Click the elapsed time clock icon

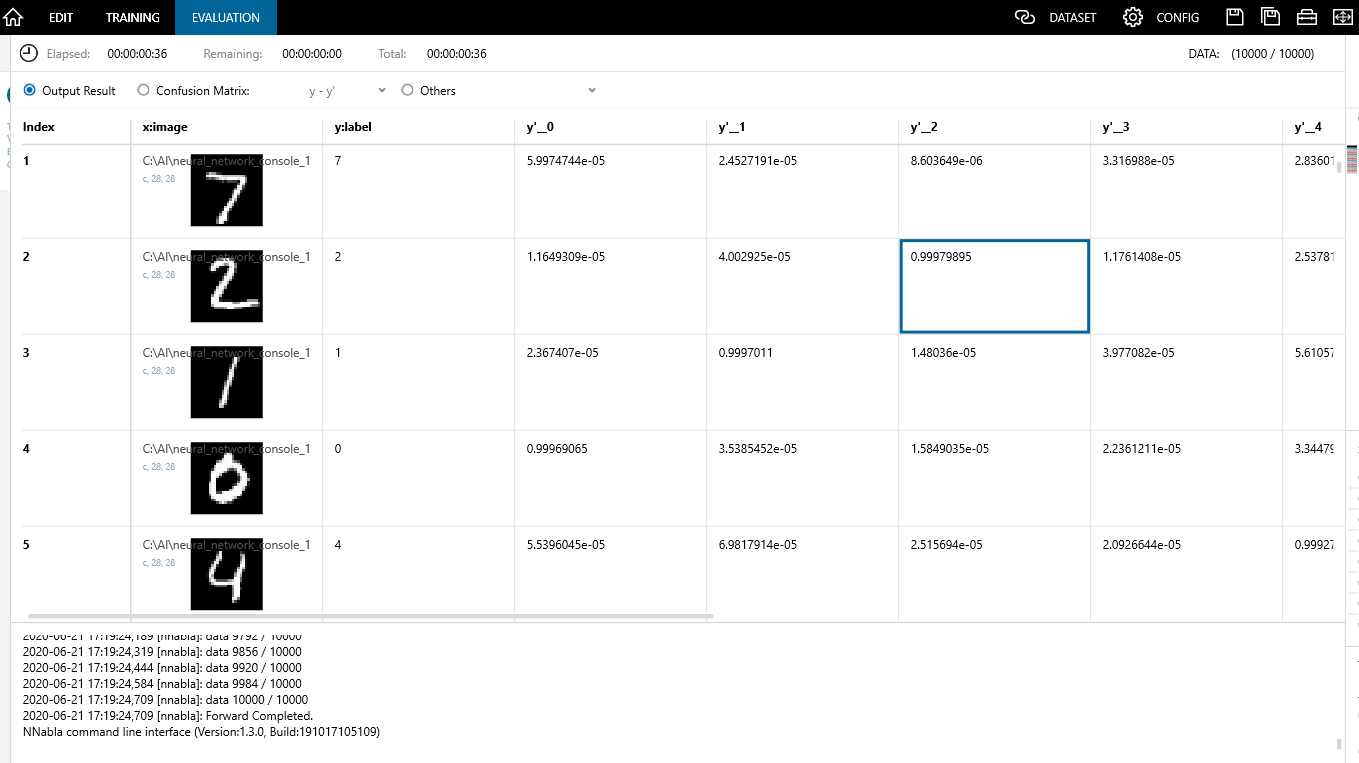coord(29,54)
